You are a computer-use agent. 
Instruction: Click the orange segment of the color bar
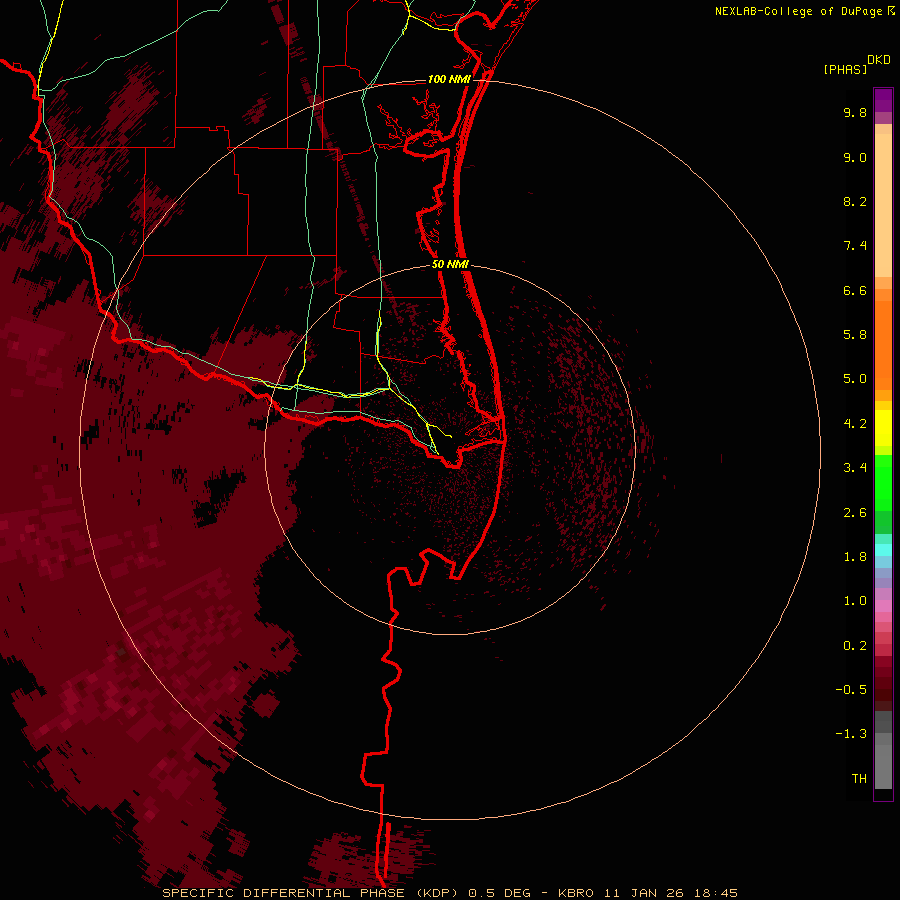coord(883,345)
